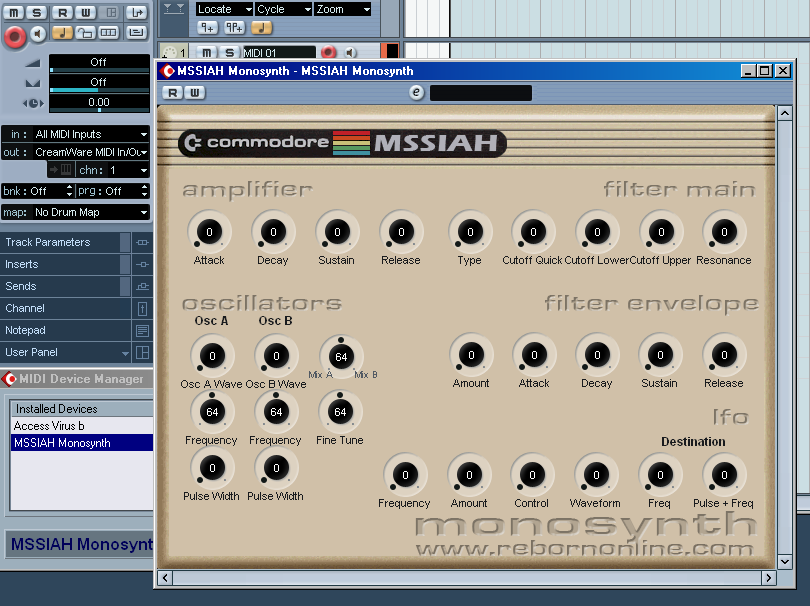Click the add cycle marker icon
The width and height of the screenshot is (810, 606).
pyautogui.click(x=234, y=27)
